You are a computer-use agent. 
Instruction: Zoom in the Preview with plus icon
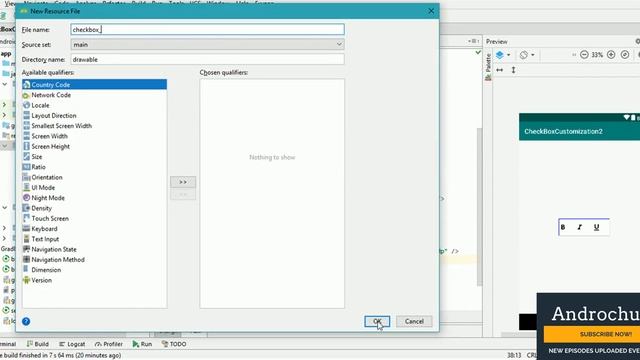pyautogui.click(x=611, y=55)
